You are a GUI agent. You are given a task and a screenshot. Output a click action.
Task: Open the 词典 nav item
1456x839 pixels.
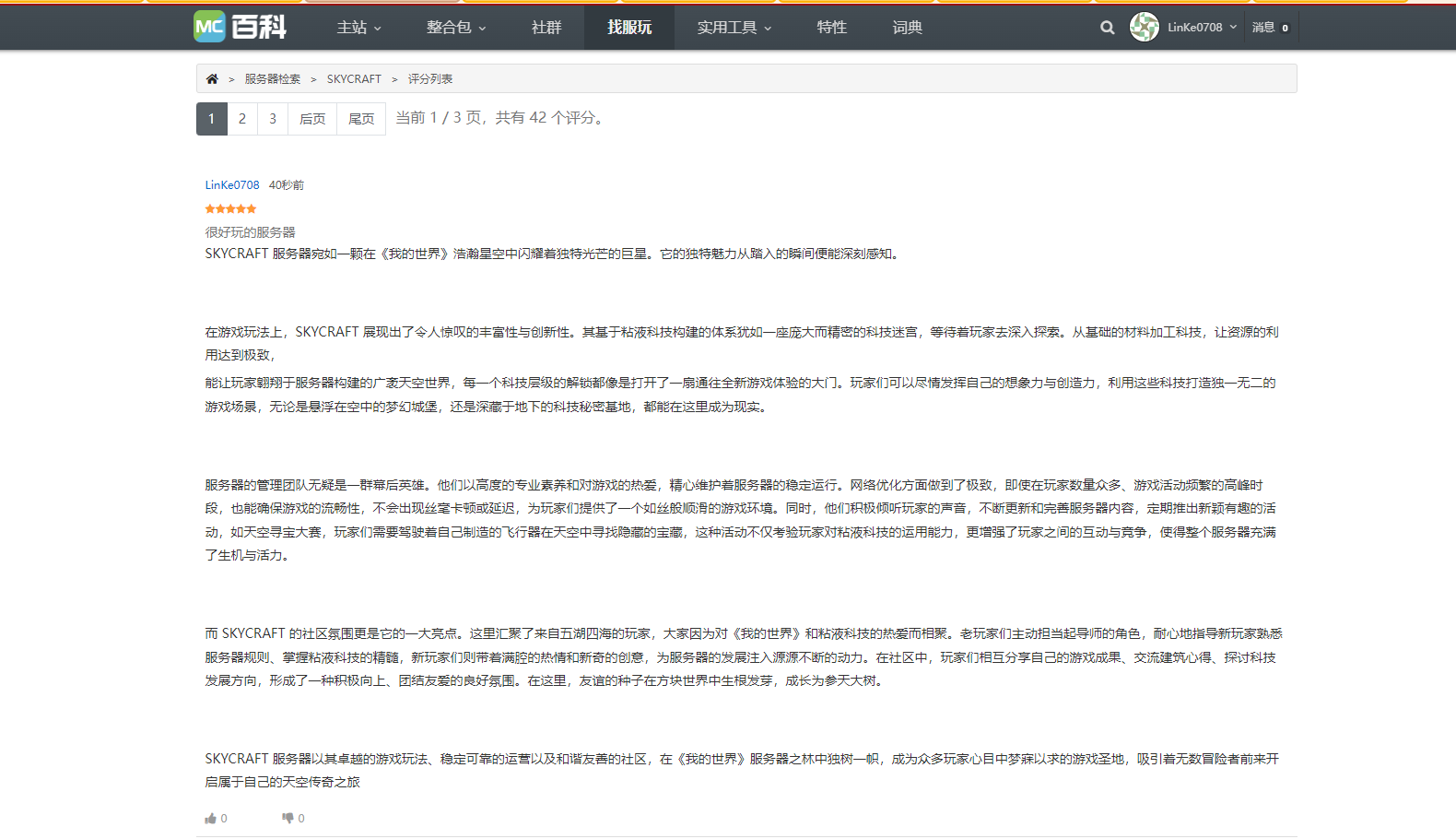point(907,28)
